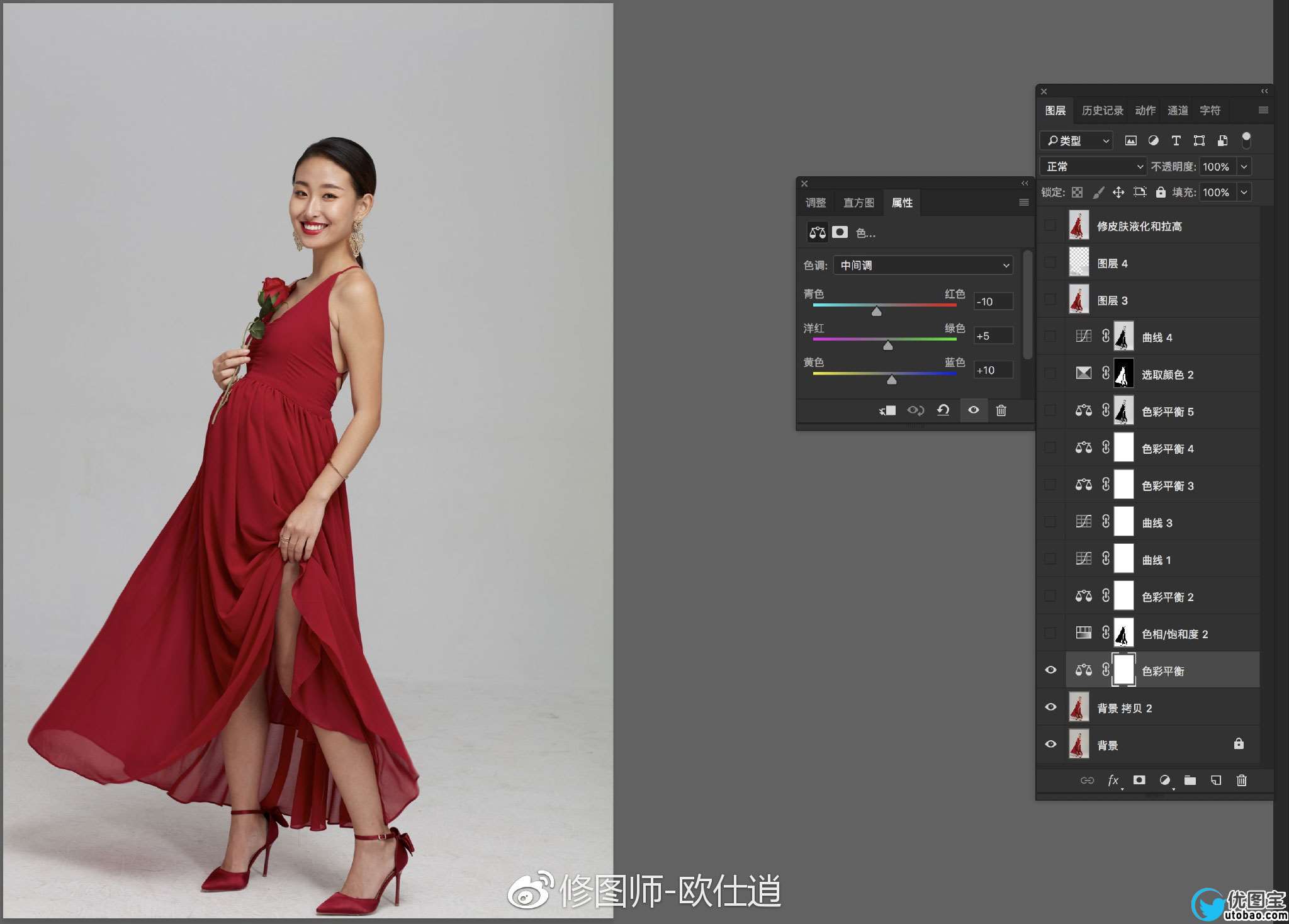
Task: View previous state icon in Properties
Action: coord(915,410)
